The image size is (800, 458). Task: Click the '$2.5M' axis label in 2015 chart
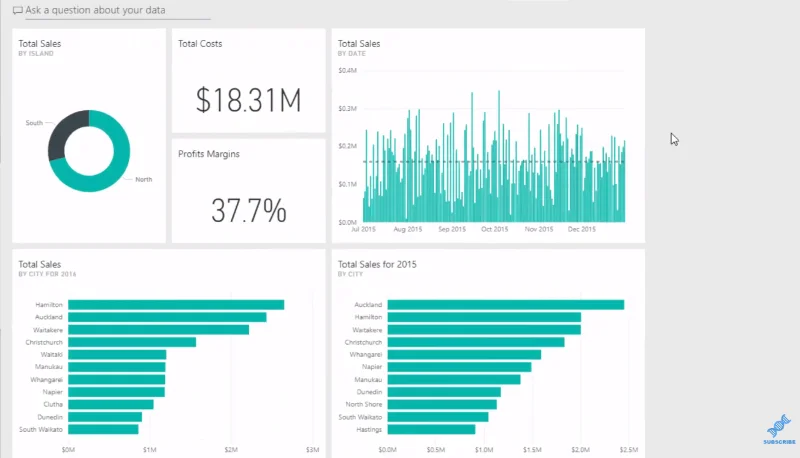point(629,450)
